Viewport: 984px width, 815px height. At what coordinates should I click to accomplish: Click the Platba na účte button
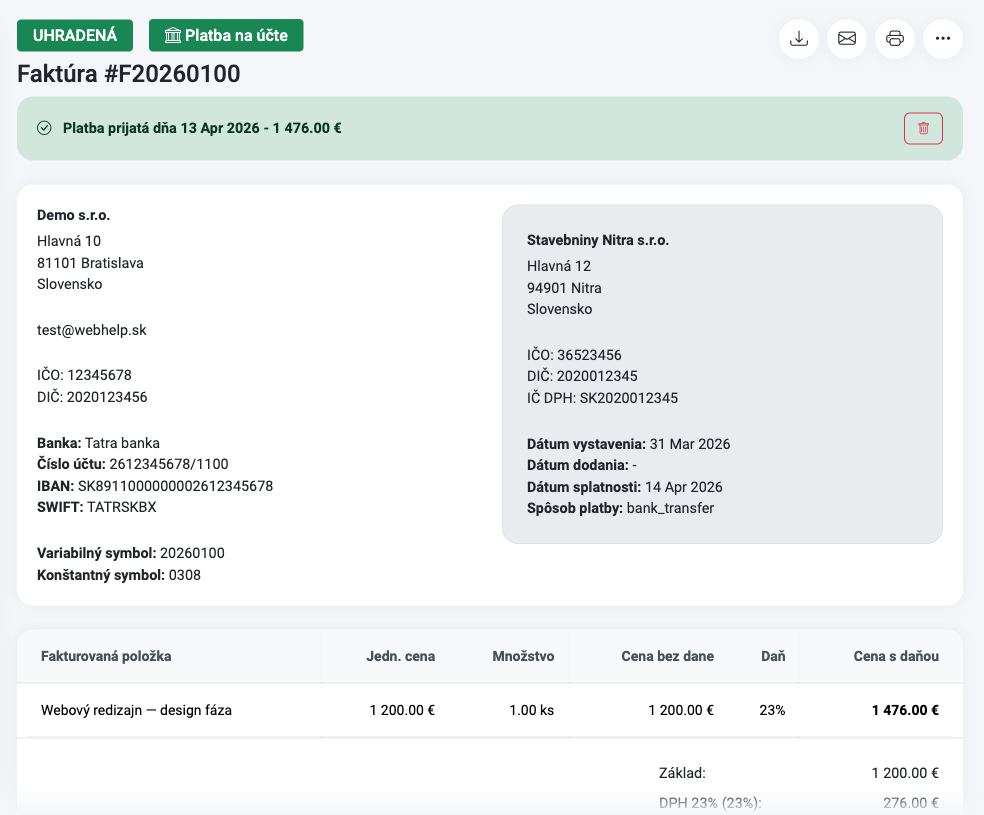point(226,35)
